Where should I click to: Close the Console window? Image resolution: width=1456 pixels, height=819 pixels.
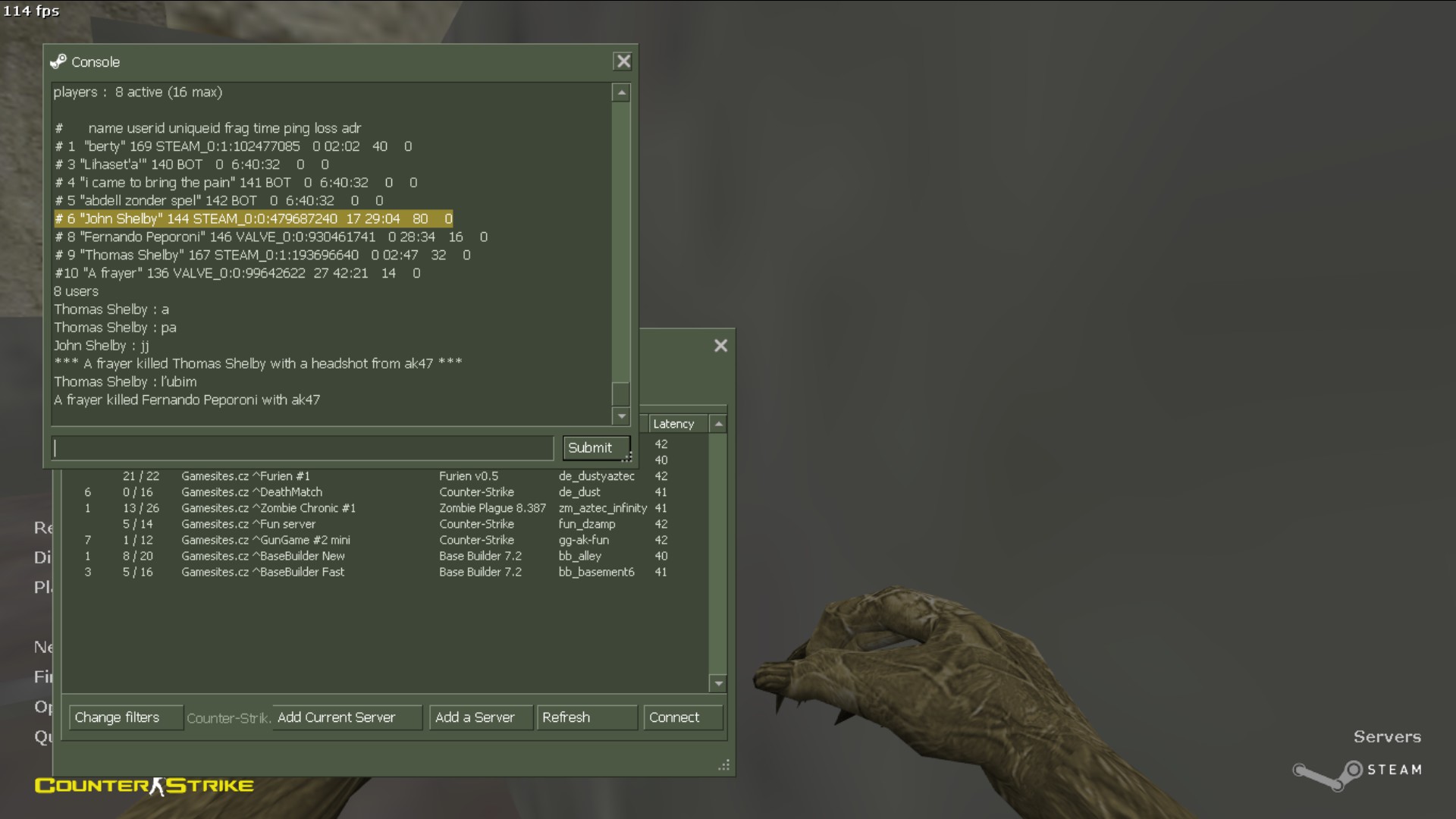tap(623, 61)
